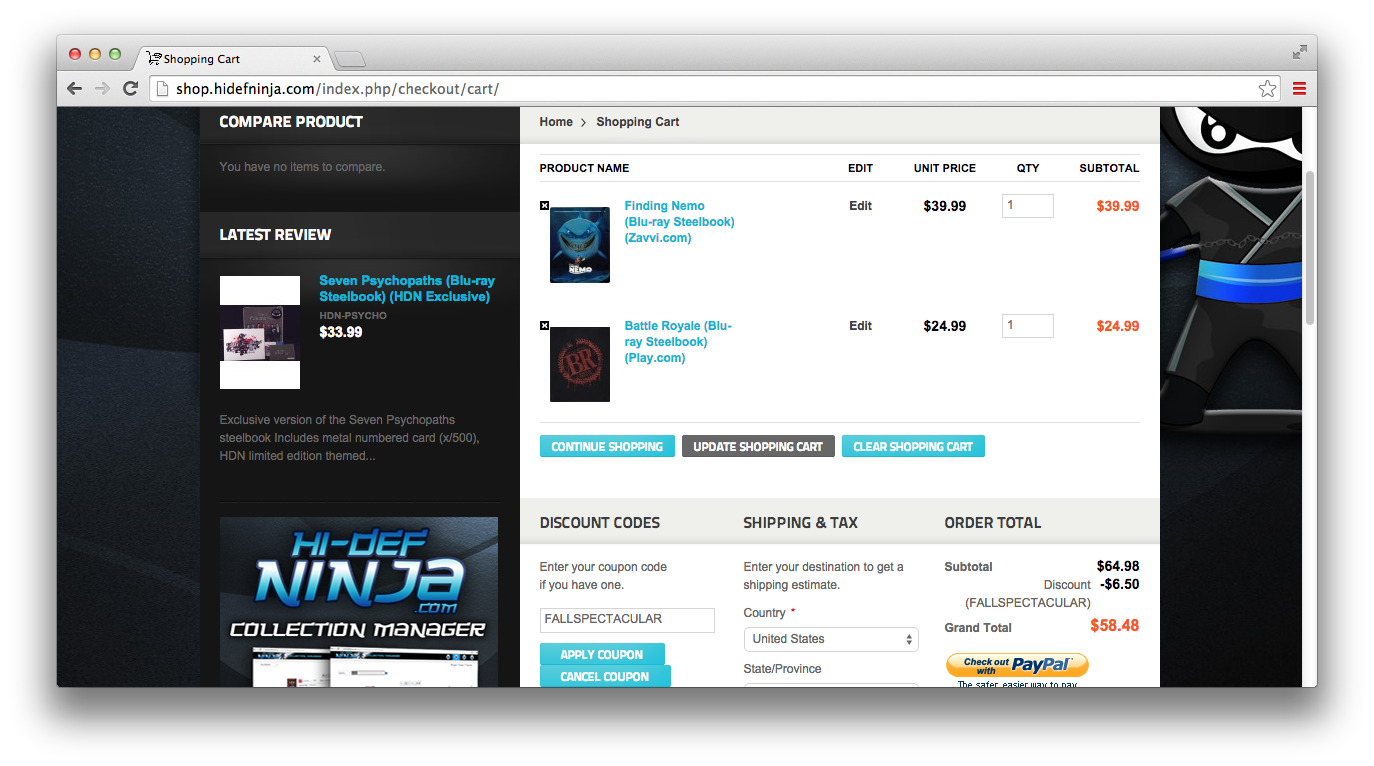Remove Battle Royale with the X icon
1374x766 pixels.
tap(544, 325)
